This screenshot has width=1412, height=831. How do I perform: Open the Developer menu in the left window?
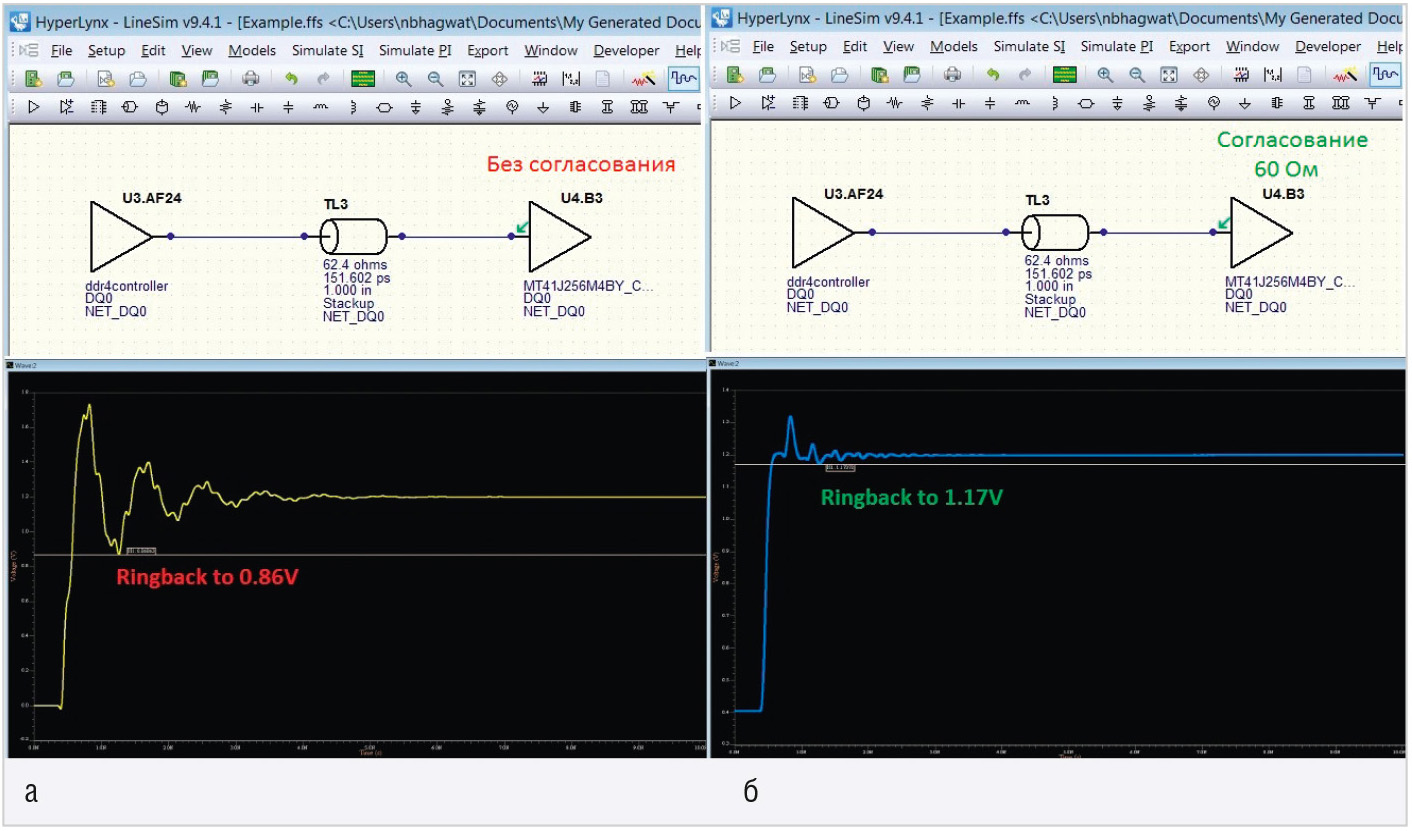tap(627, 50)
